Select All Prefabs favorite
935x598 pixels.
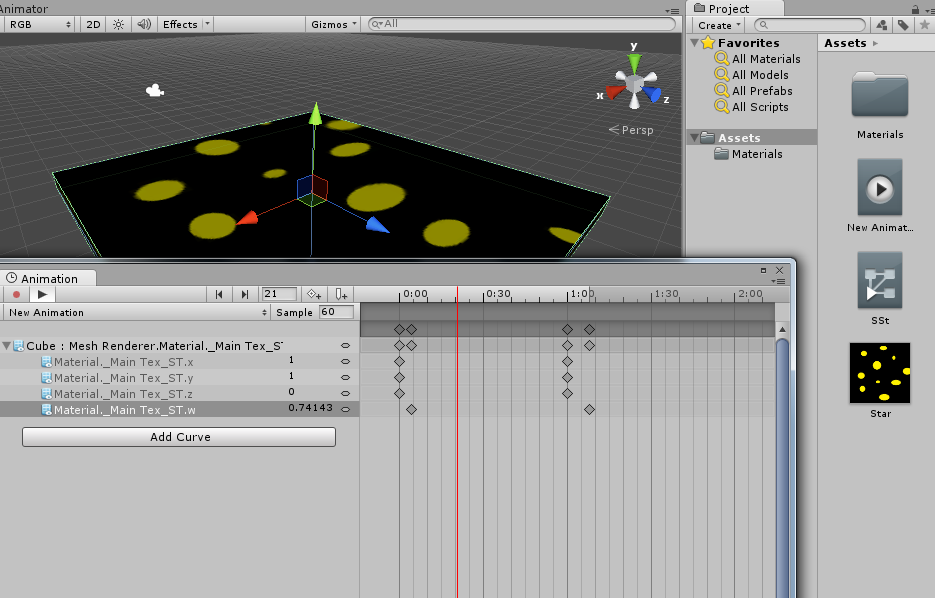coord(754,91)
